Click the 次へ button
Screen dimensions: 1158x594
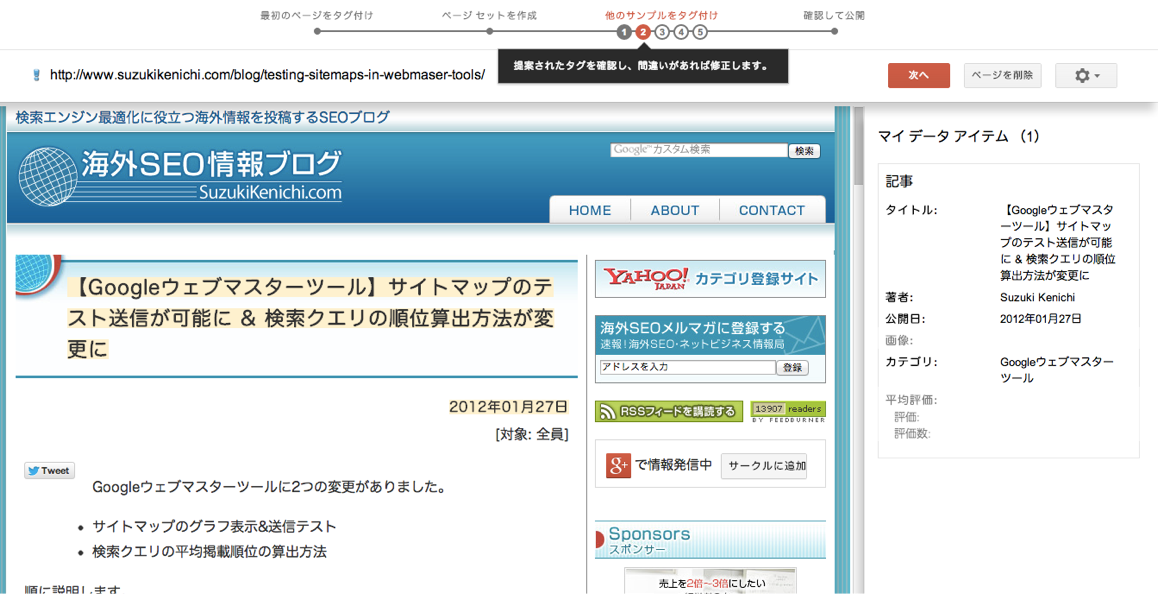click(919, 75)
